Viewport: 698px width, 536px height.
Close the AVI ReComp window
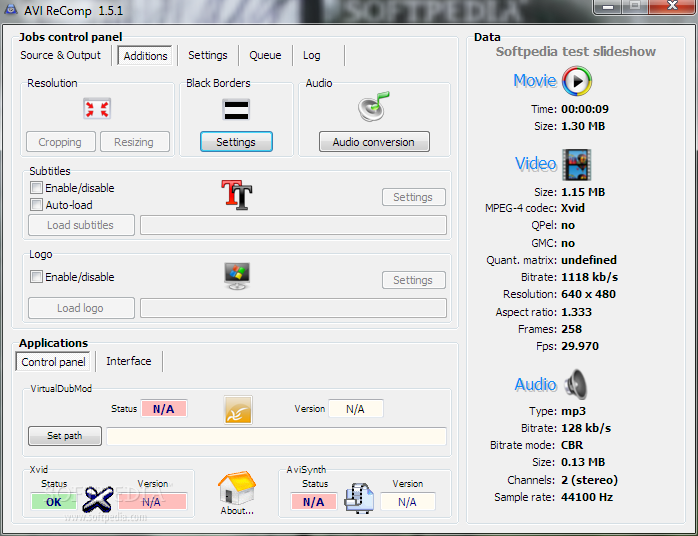(672, 6)
